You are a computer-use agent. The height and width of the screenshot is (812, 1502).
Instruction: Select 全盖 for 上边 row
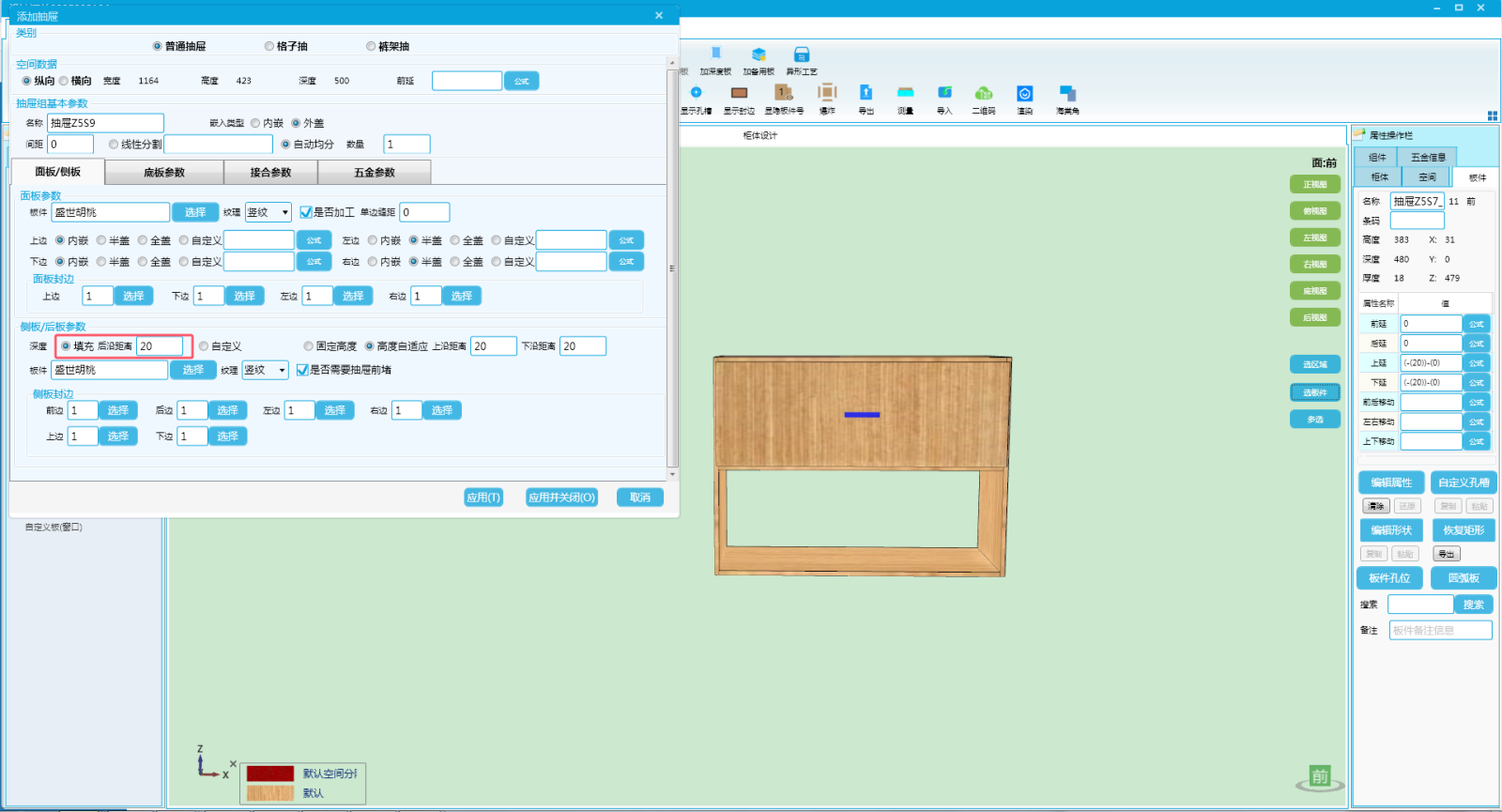coord(143,240)
